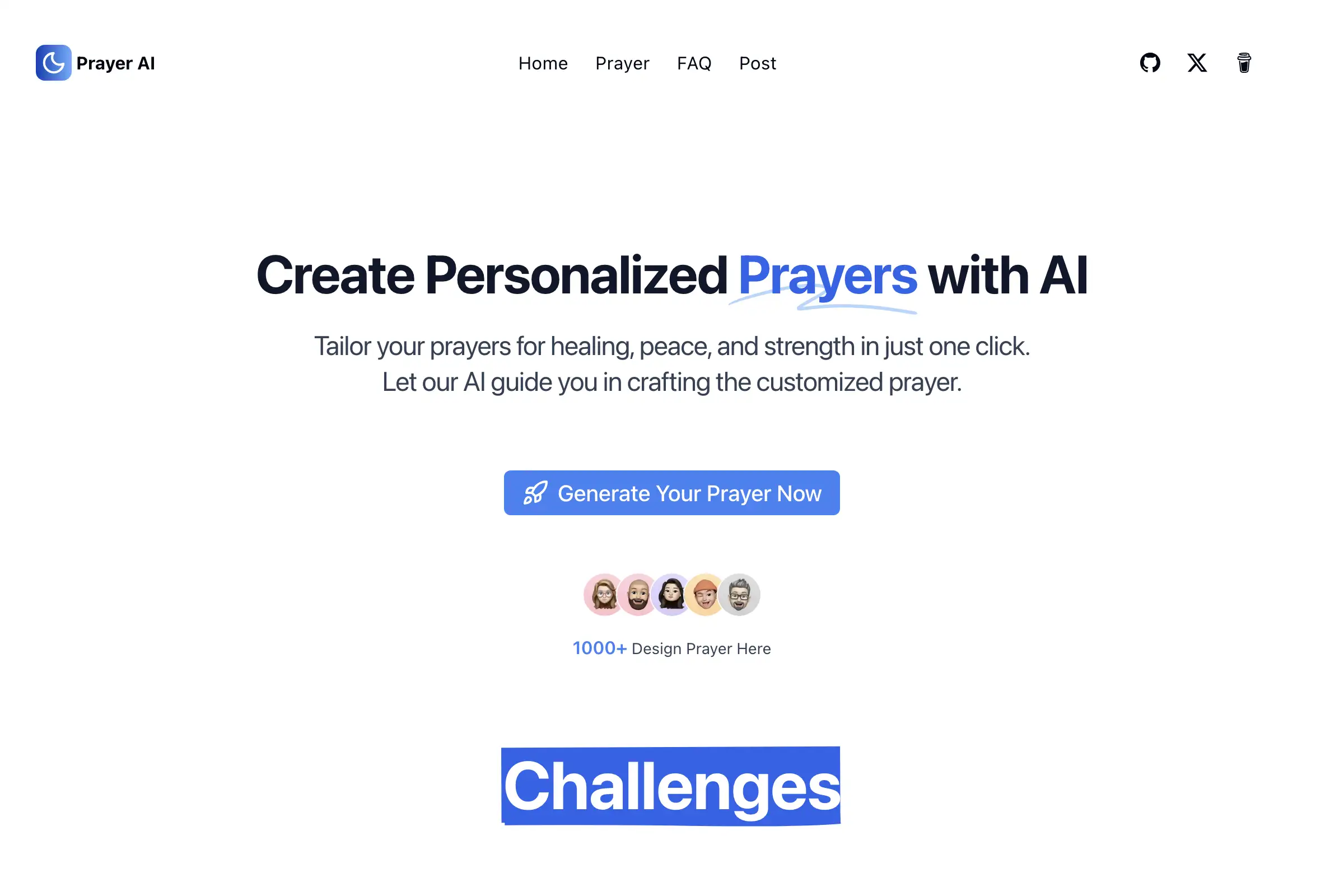
Task: Click the 1000+ Design Prayer Here link
Action: [x=671, y=648]
